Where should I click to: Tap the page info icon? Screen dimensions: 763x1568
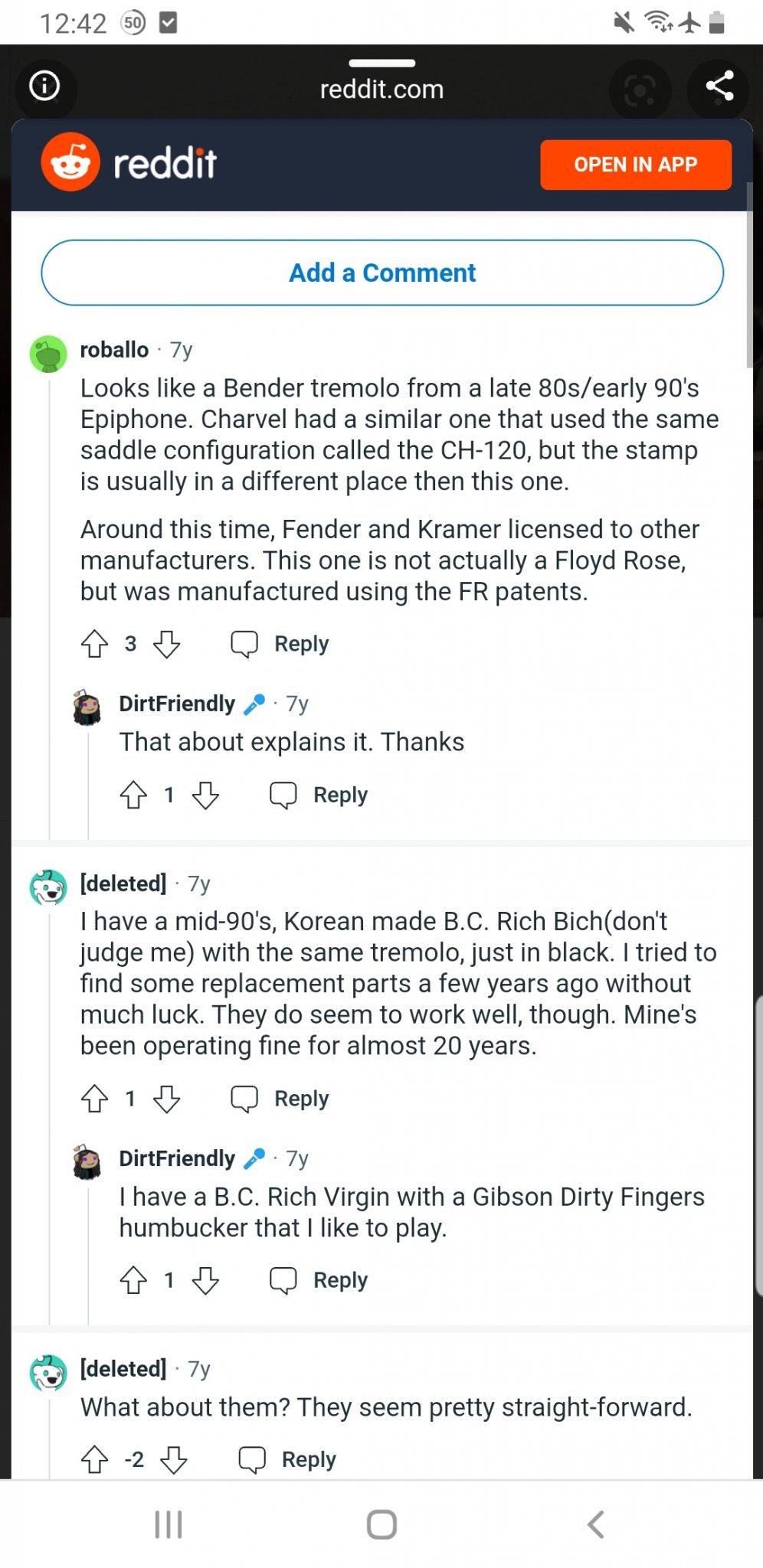(x=44, y=86)
